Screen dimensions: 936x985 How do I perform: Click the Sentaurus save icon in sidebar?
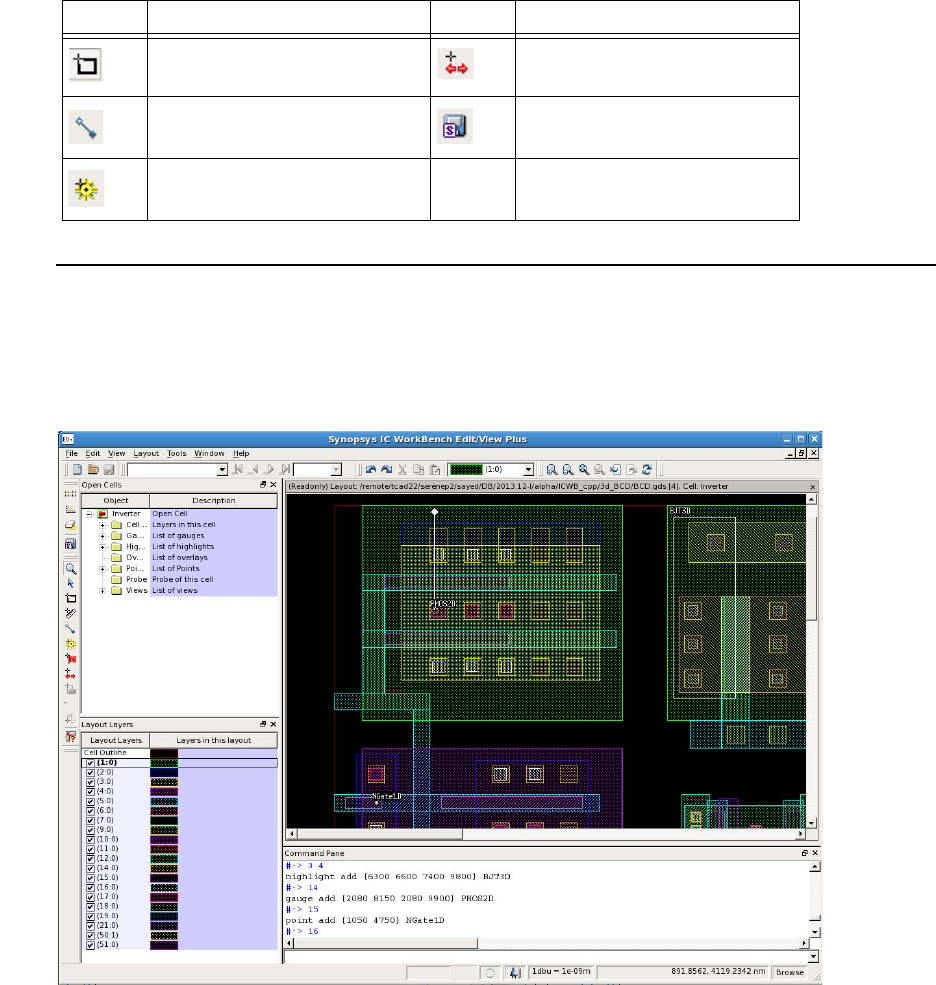71,543
